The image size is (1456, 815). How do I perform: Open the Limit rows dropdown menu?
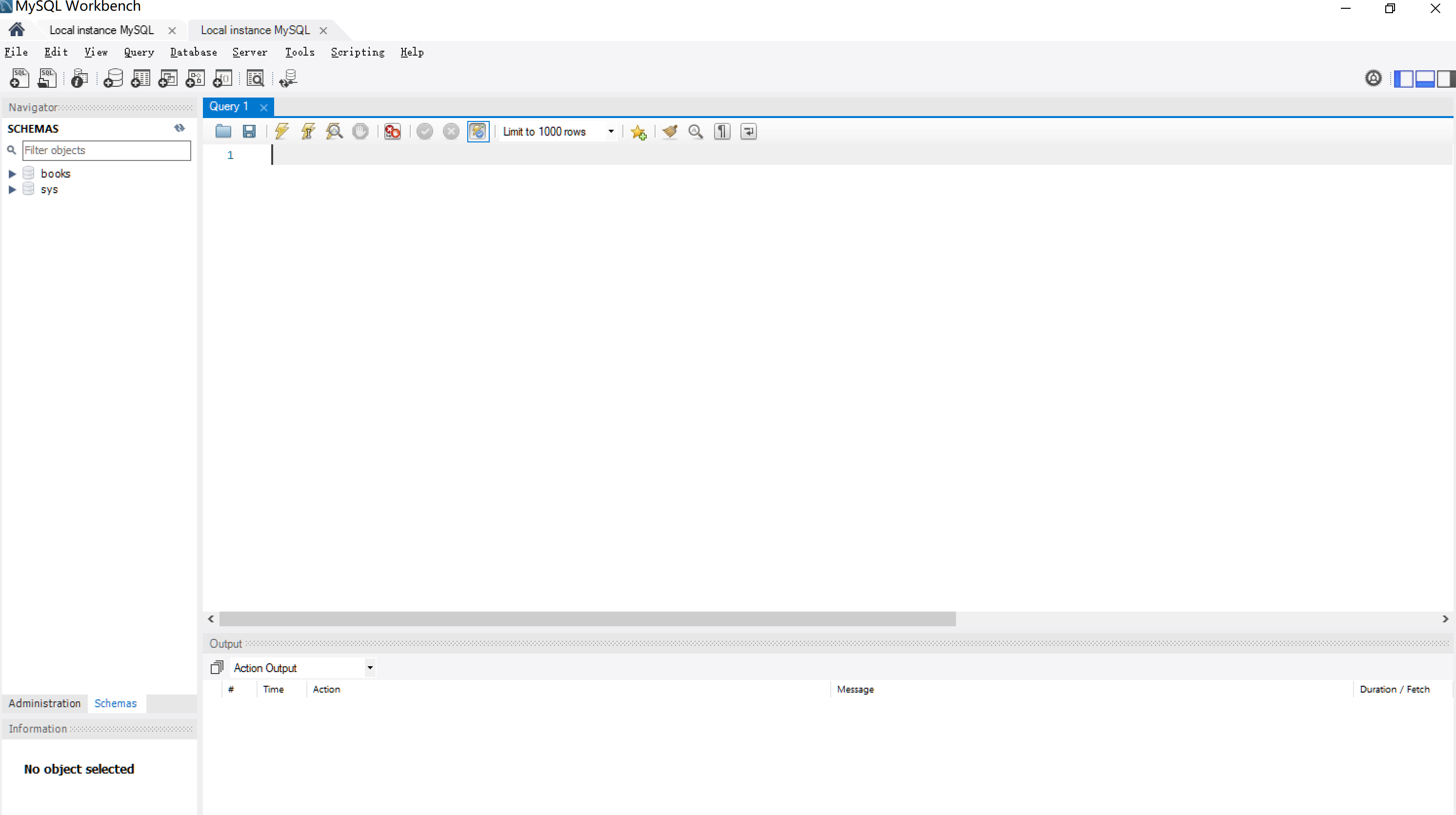click(611, 131)
